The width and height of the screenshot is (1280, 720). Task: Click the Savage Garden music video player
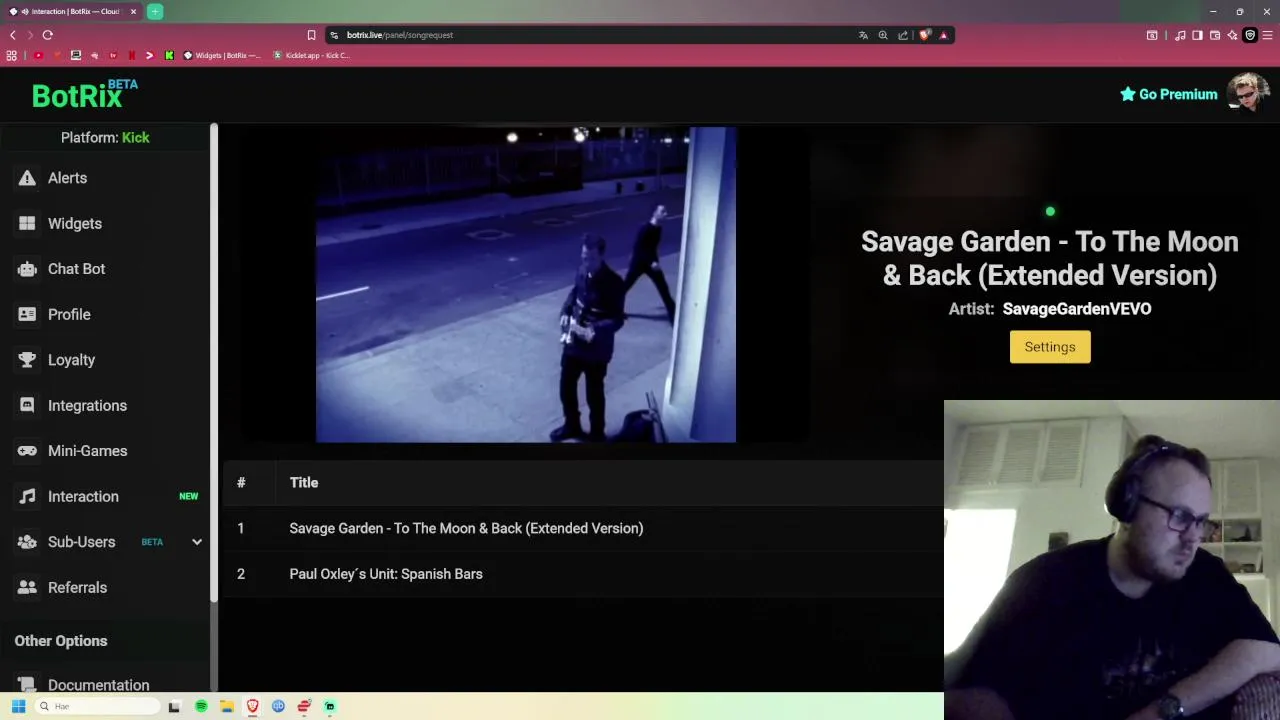pyautogui.click(x=526, y=284)
